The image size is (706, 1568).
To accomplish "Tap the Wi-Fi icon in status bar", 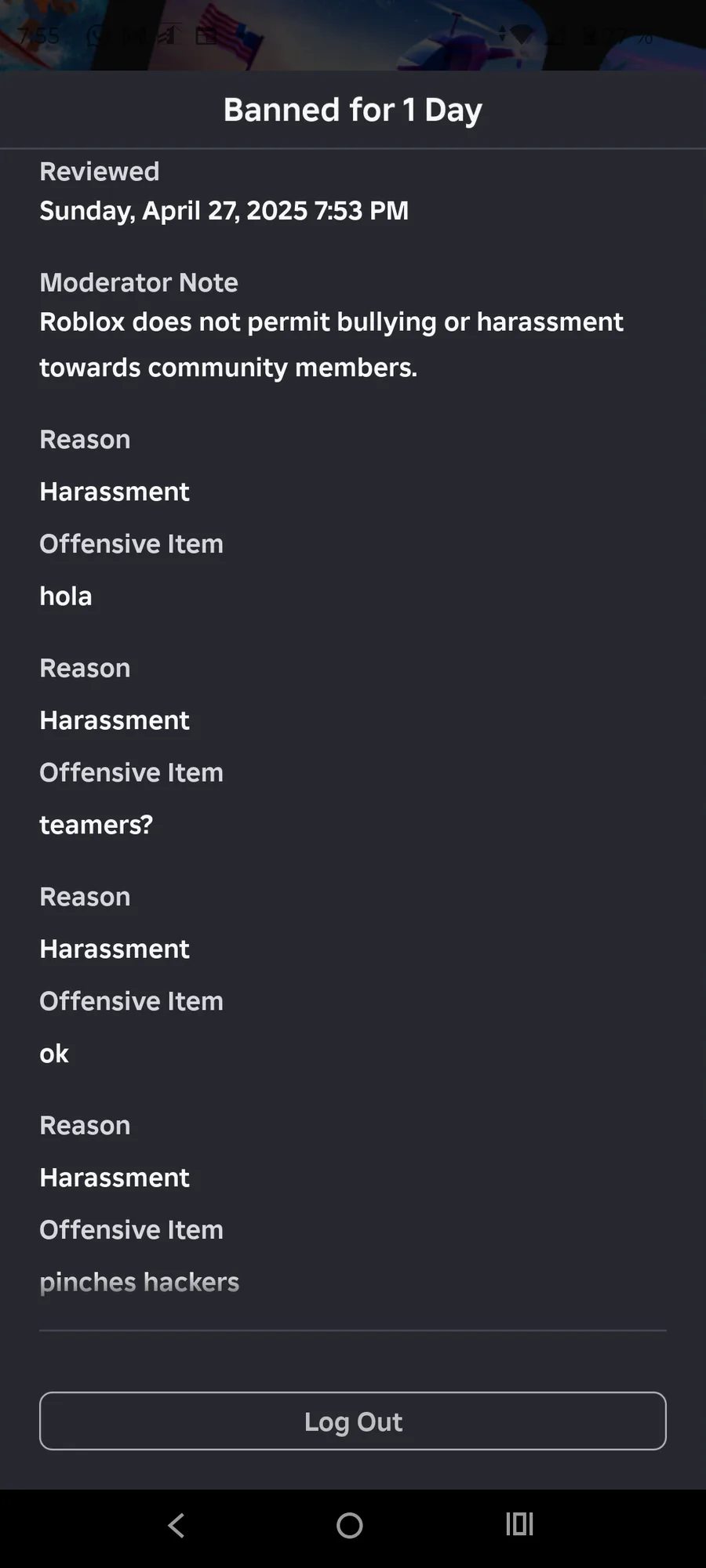I will [520, 35].
